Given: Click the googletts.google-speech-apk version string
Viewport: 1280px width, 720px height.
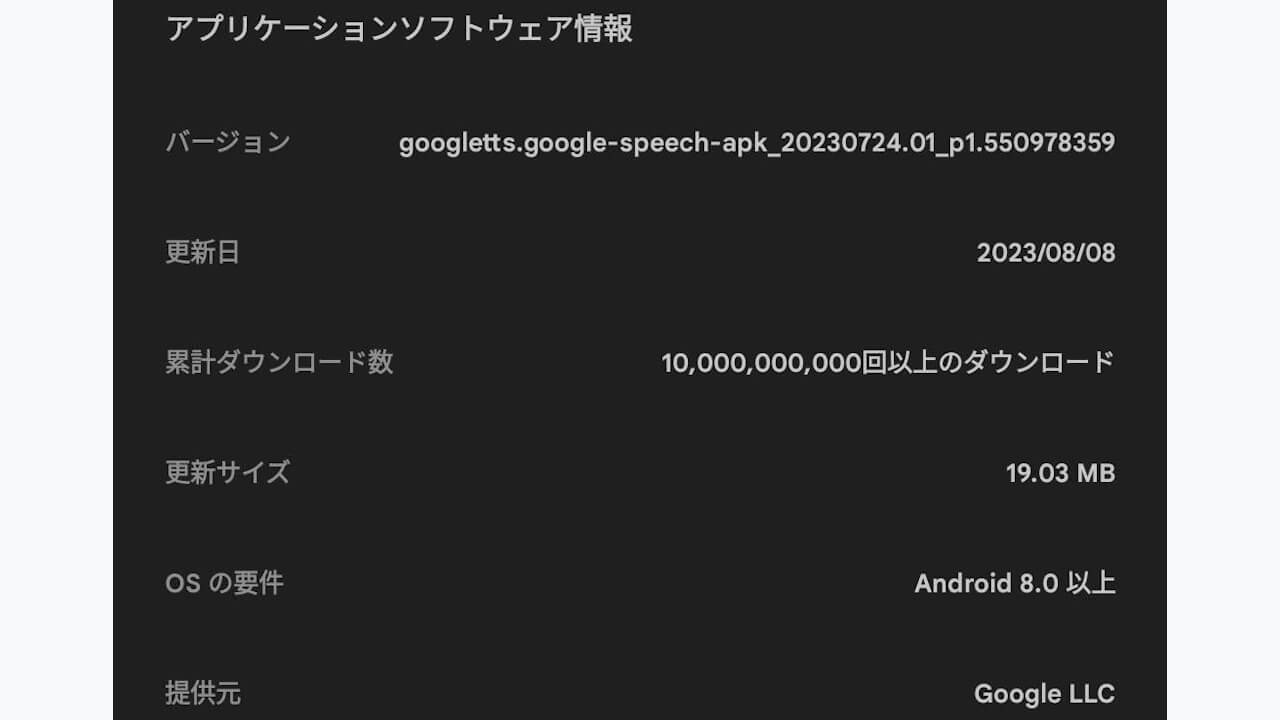Looking at the screenshot, I should (x=758, y=142).
